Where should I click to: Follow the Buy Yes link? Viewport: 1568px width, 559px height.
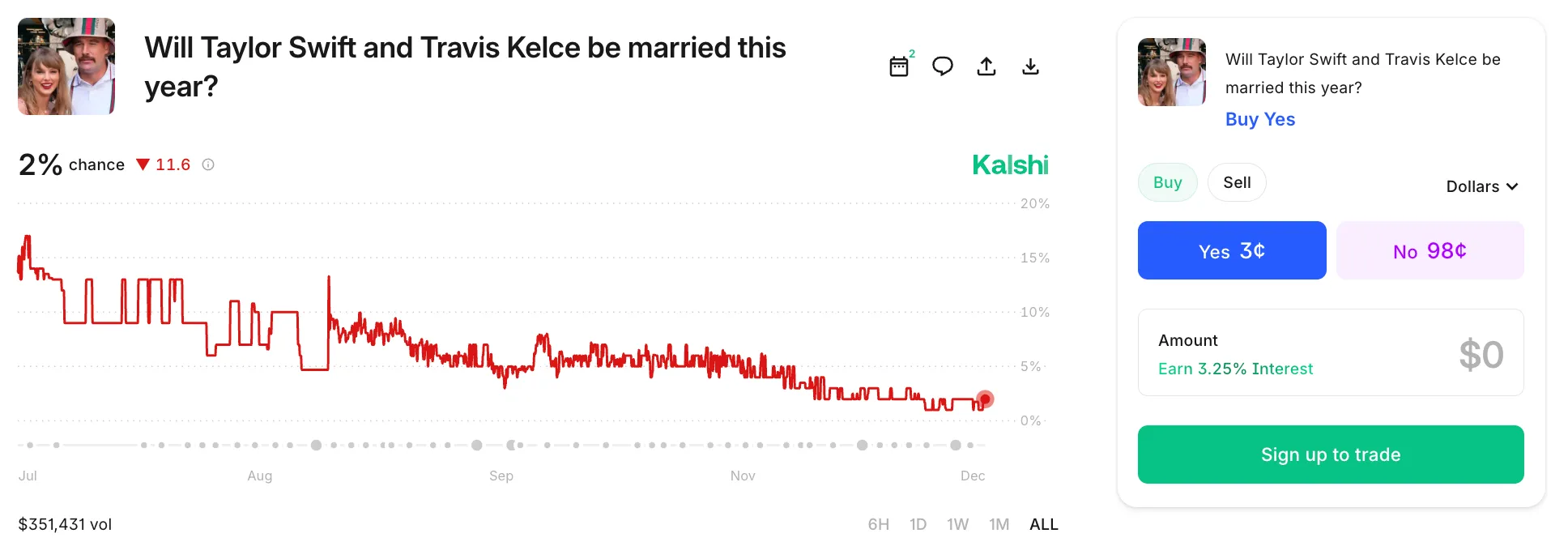1259,119
